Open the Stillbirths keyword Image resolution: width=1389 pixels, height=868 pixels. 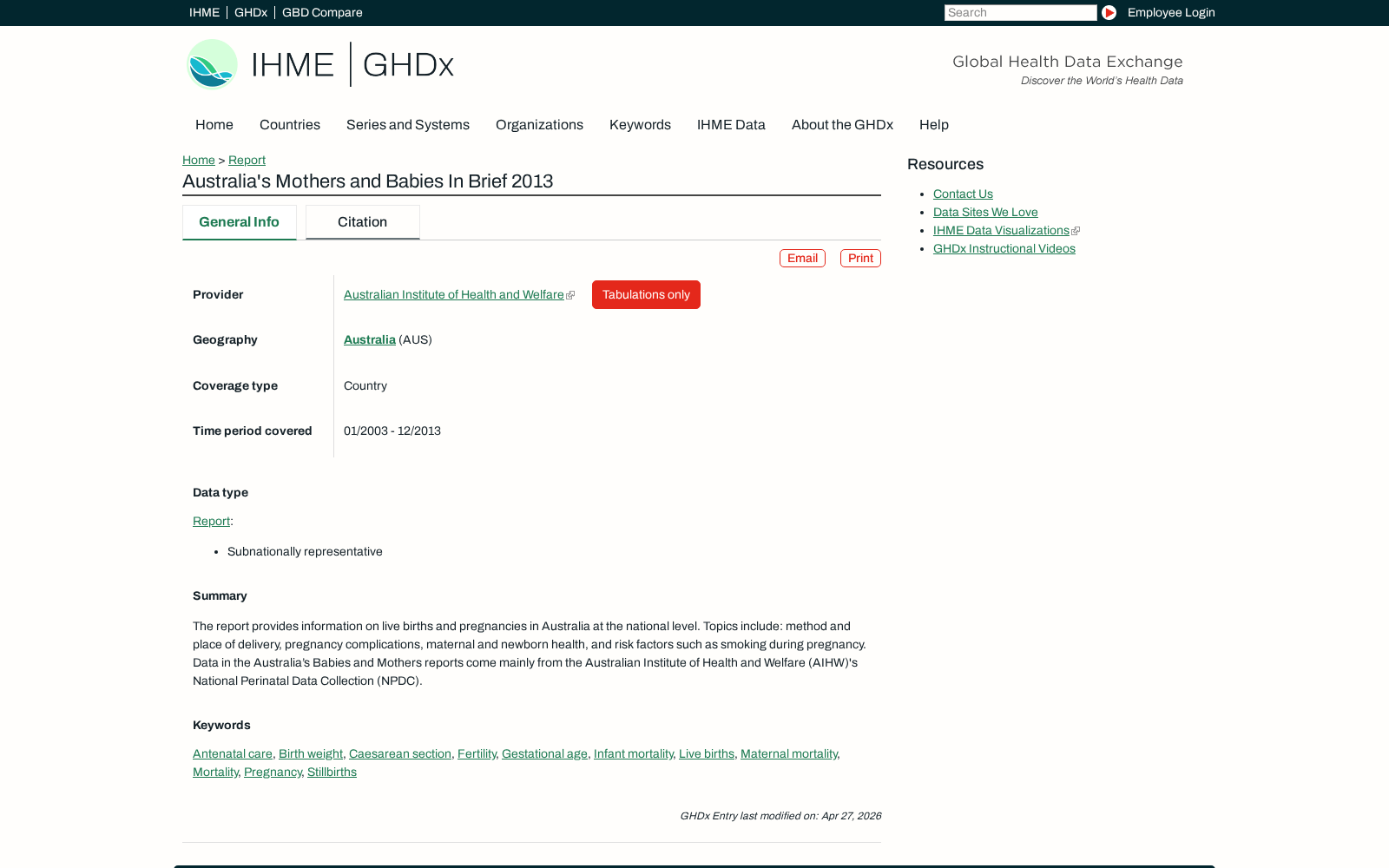click(332, 773)
